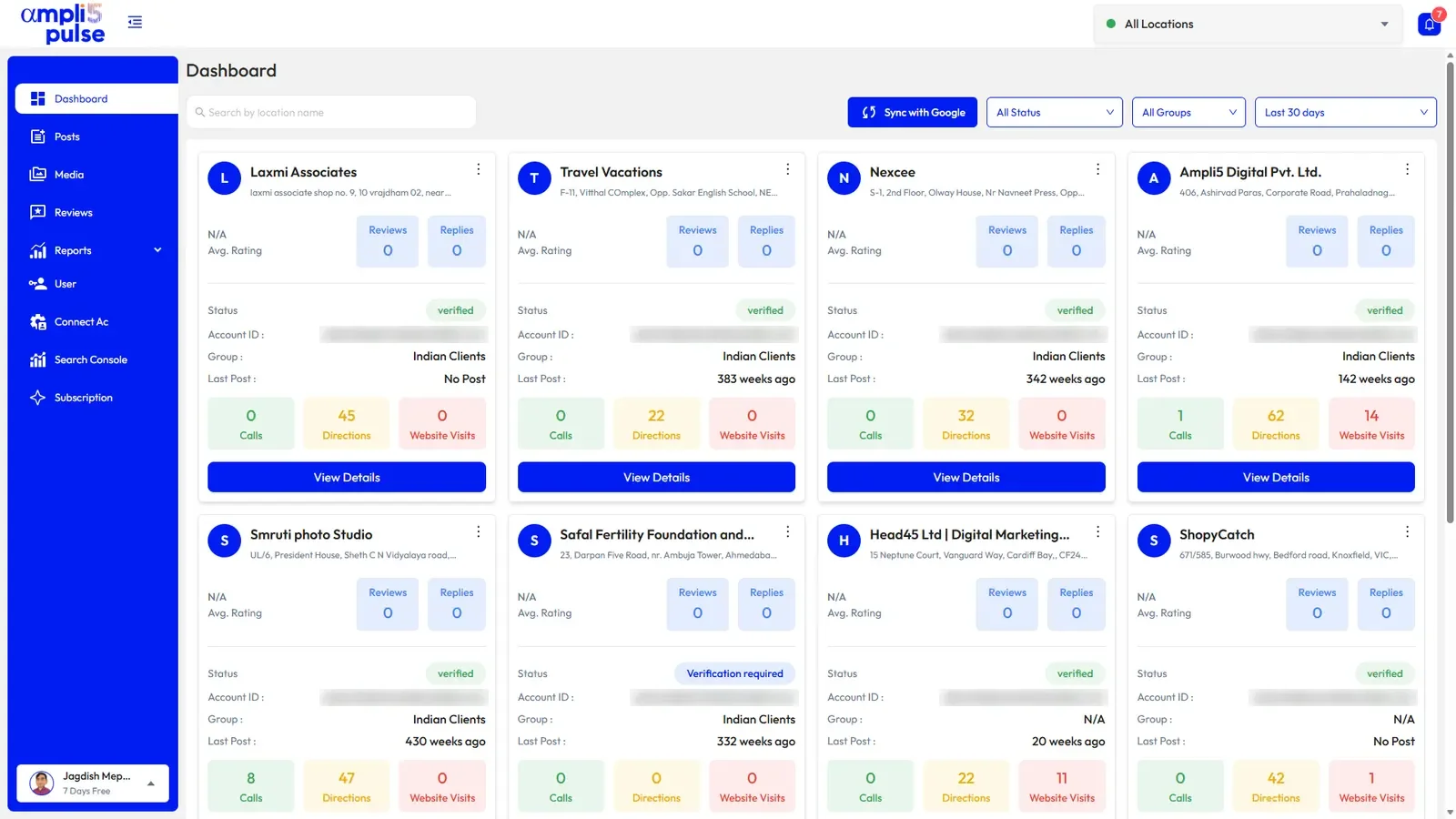View details for Laxmi Associates

coord(347,478)
